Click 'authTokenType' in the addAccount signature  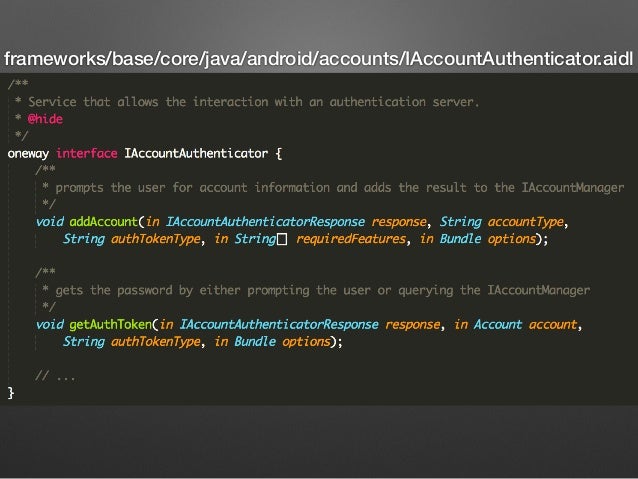pyautogui.click(x=156, y=239)
